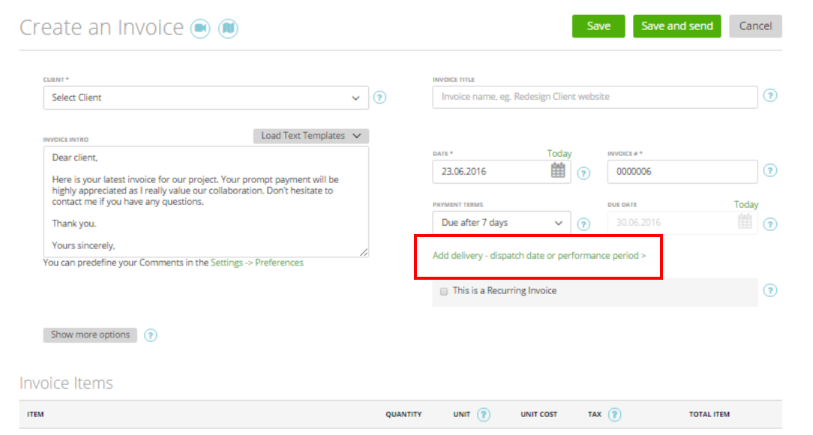Open the guide book icon beside the title

228,28
